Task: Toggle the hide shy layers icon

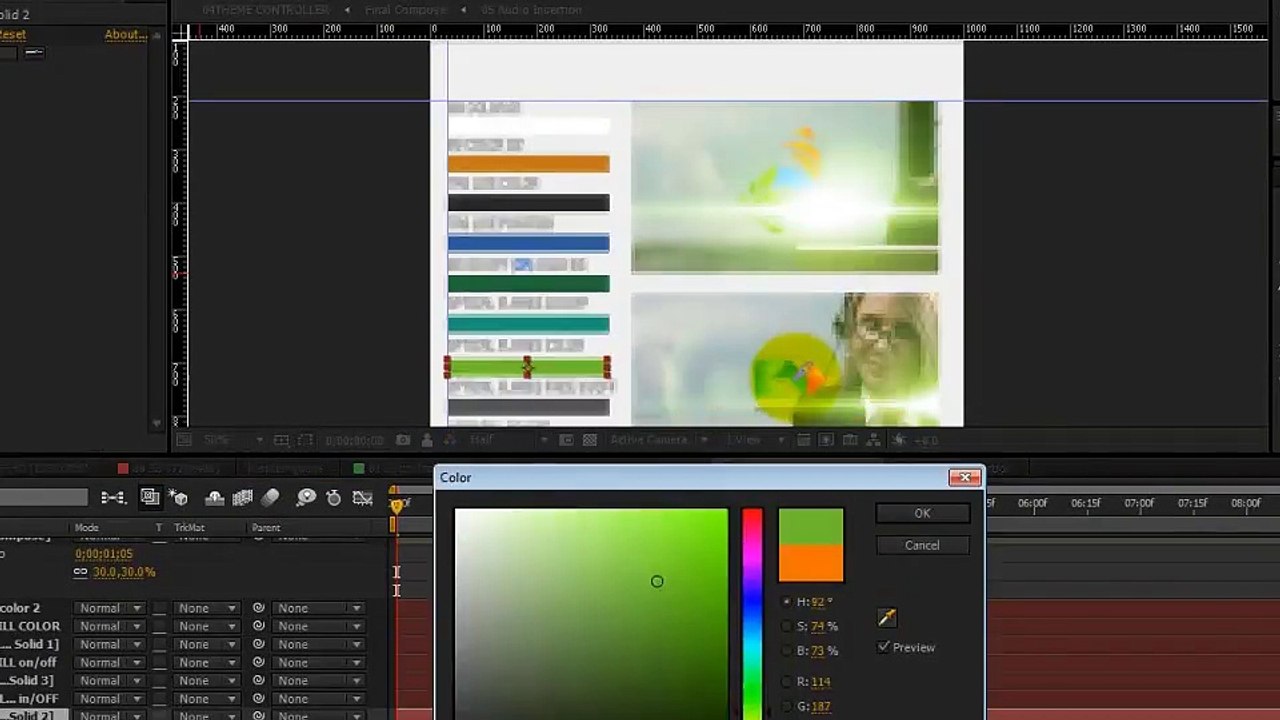Action: tap(214, 497)
